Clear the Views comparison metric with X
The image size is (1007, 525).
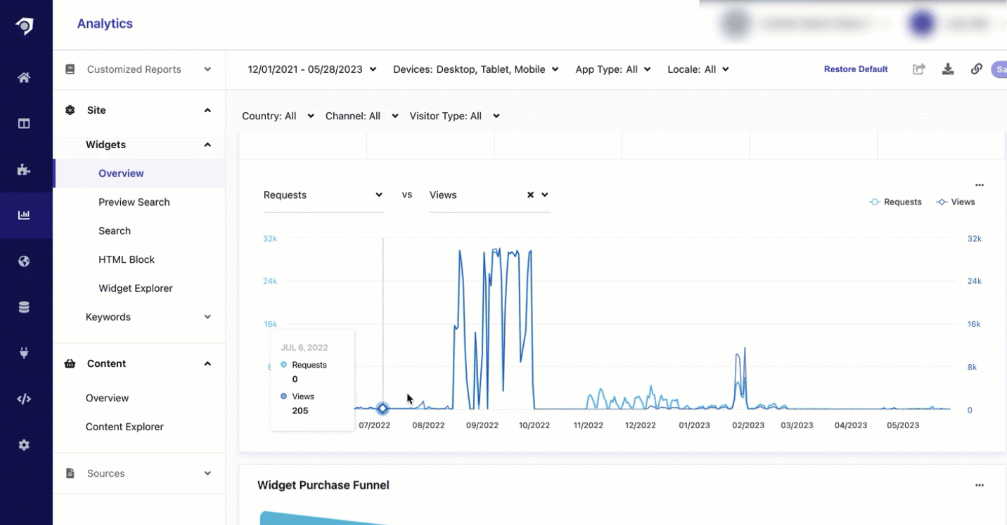tap(530, 195)
